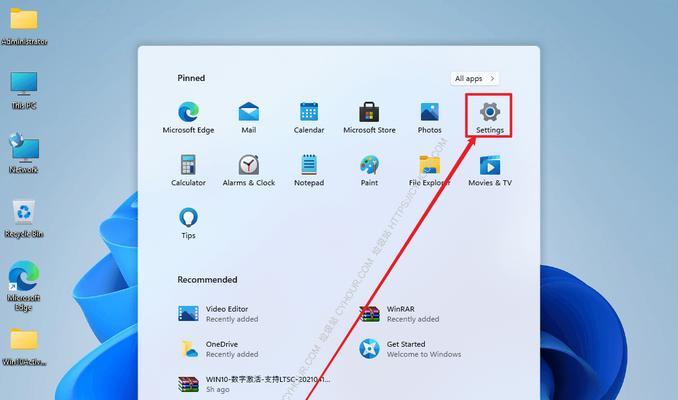Select Microsoft Edge desktop shortcut
The width and height of the screenshot is (678, 400).
(24, 286)
